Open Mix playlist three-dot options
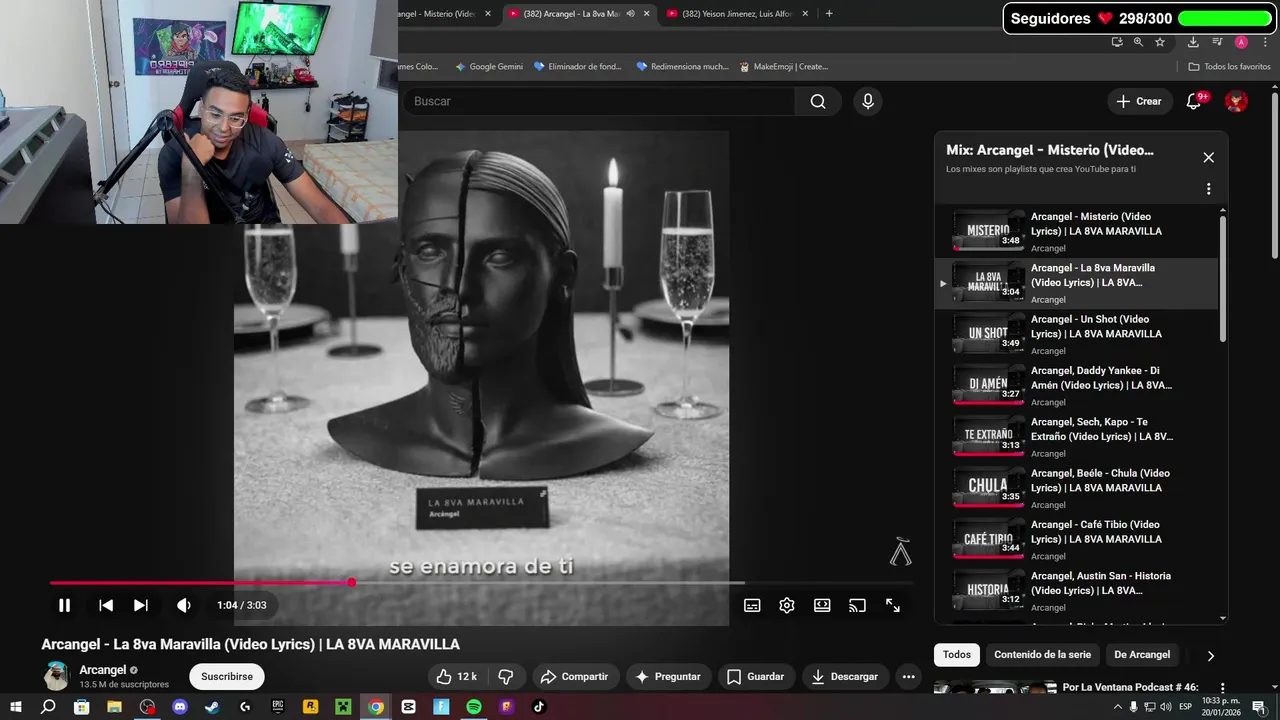 point(1208,189)
